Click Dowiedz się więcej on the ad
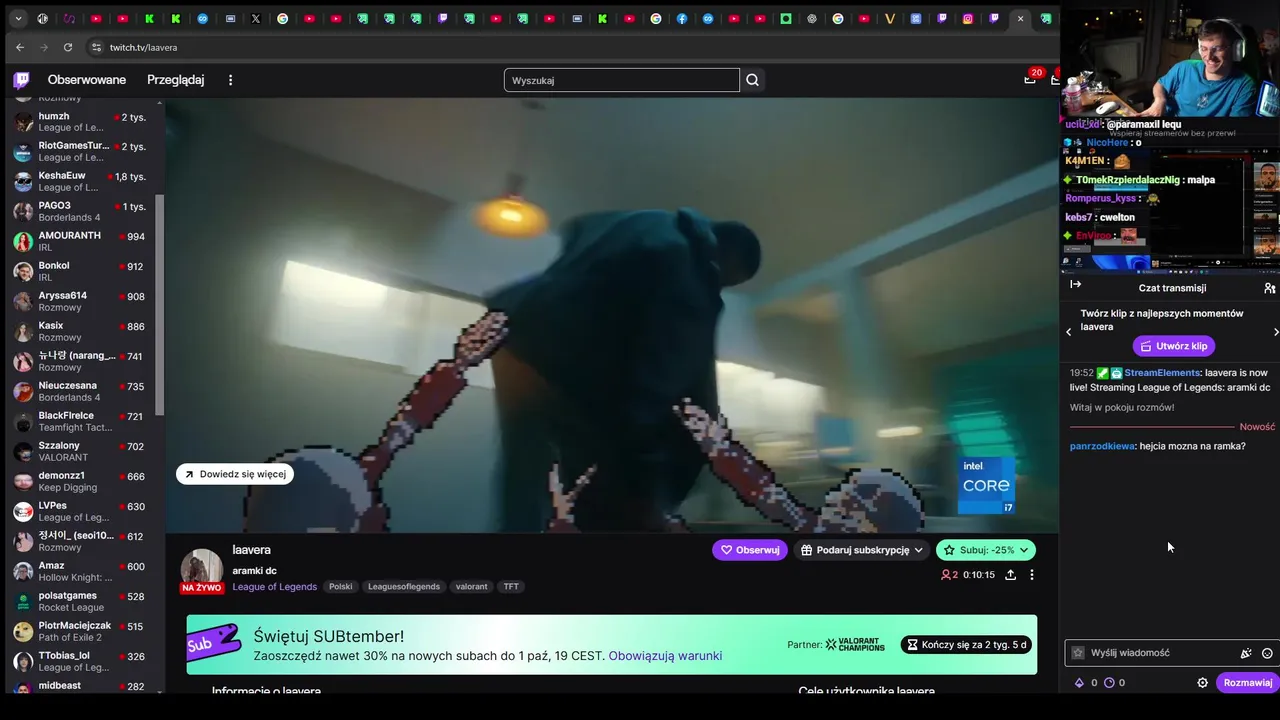This screenshot has height=720, width=1280. click(235, 474)
